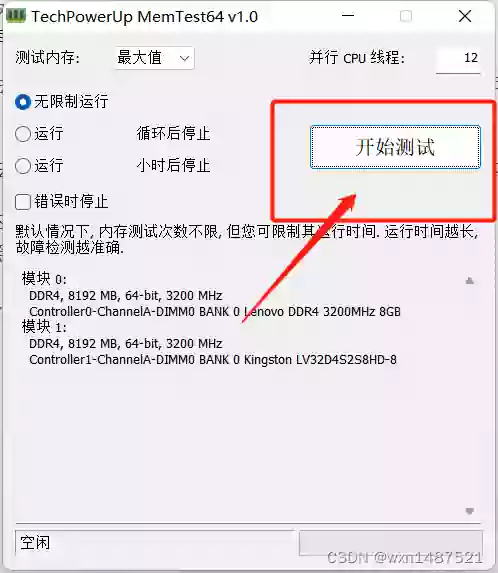
Task: Click the module list scroll-up arrow
Action: click(470, 281)
